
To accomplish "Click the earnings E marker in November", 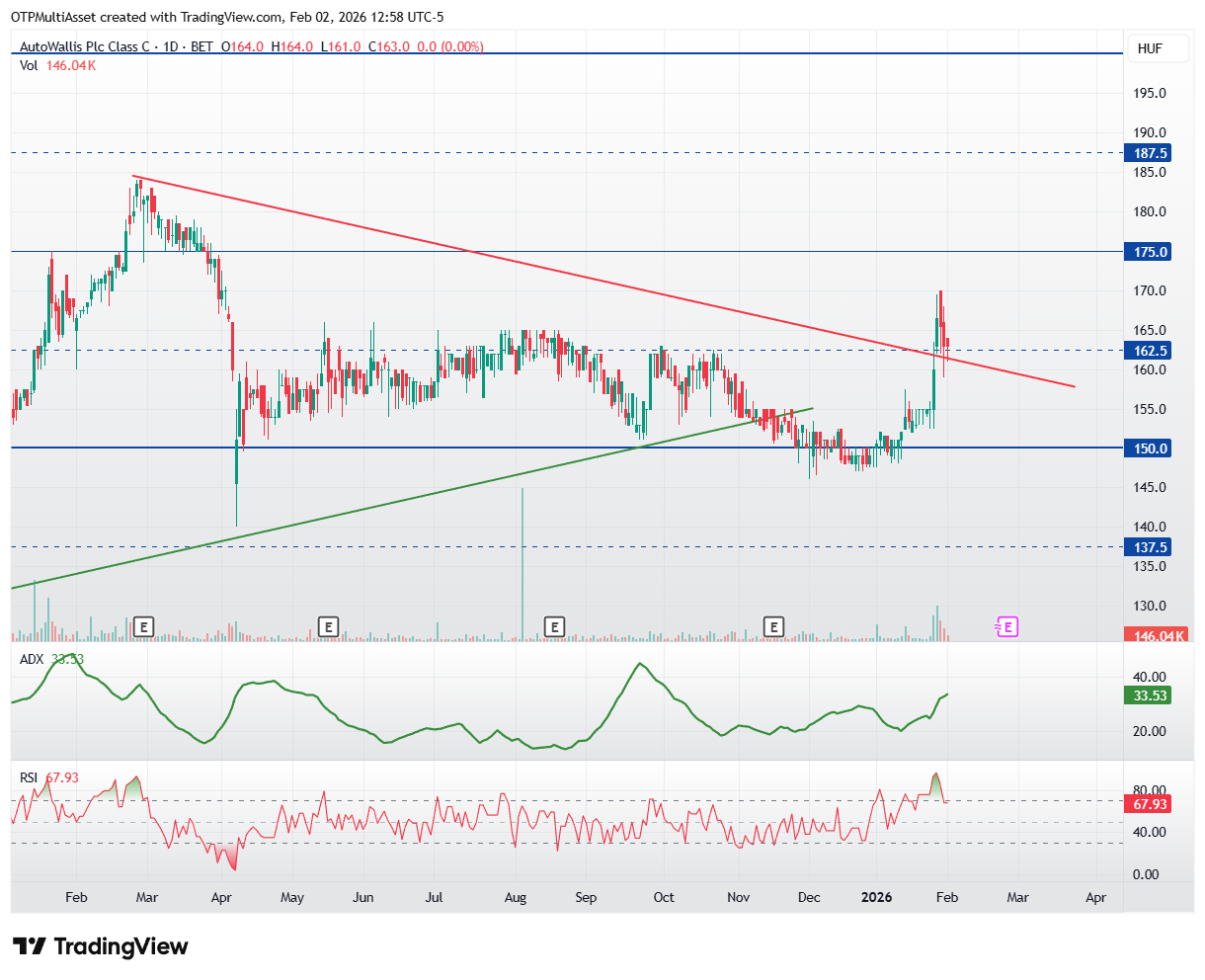I will pyautogui.click(x=774, y=626).
